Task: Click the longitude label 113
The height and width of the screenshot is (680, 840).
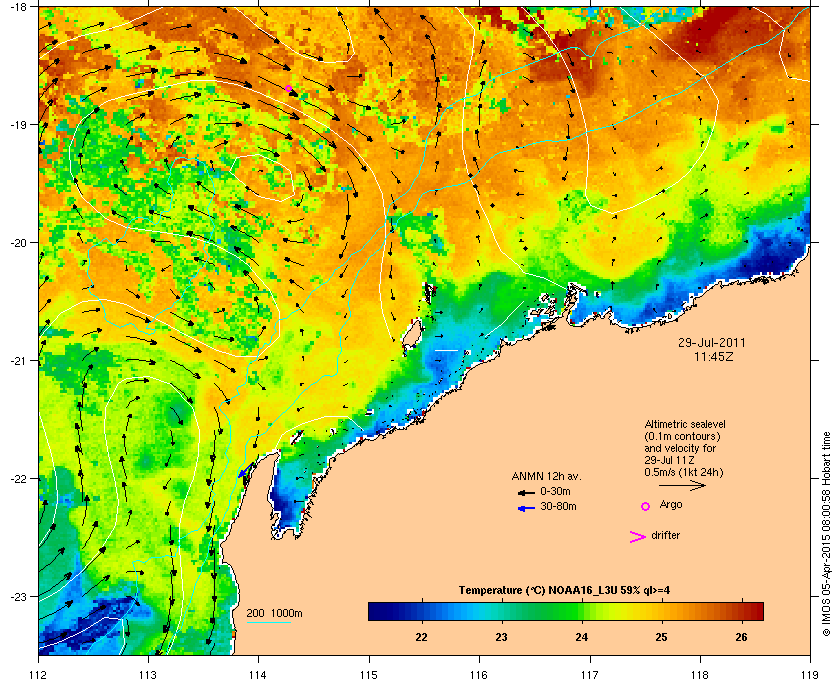Action: pyautogui.click(x=148, y=674)
